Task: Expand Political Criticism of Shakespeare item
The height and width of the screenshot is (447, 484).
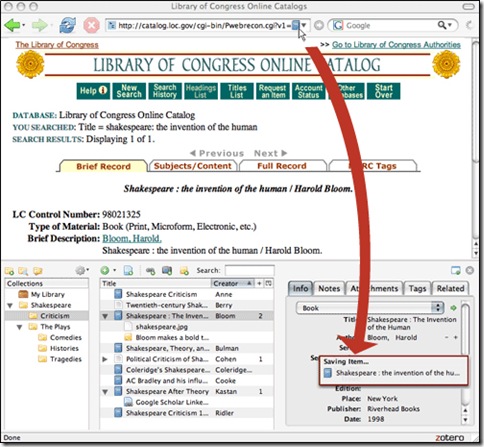Action: [x=105, y=359]
